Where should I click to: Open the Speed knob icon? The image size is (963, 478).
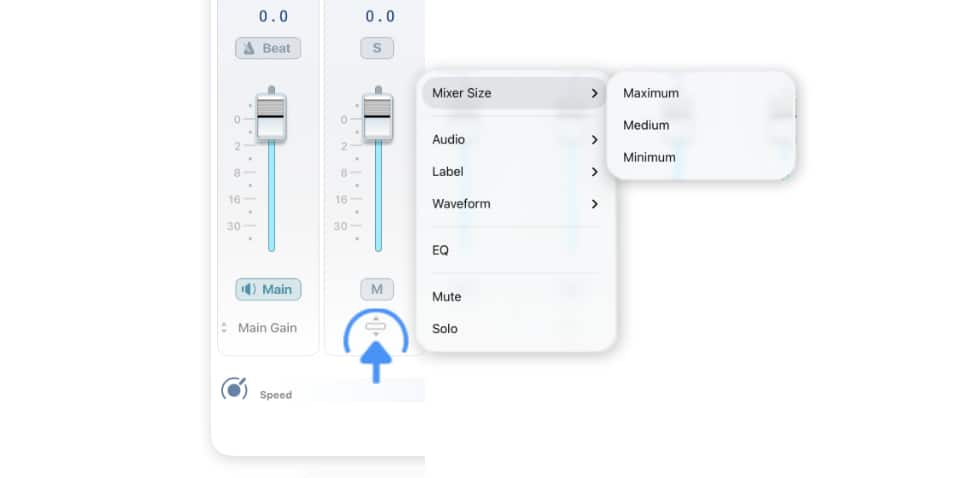234,388
